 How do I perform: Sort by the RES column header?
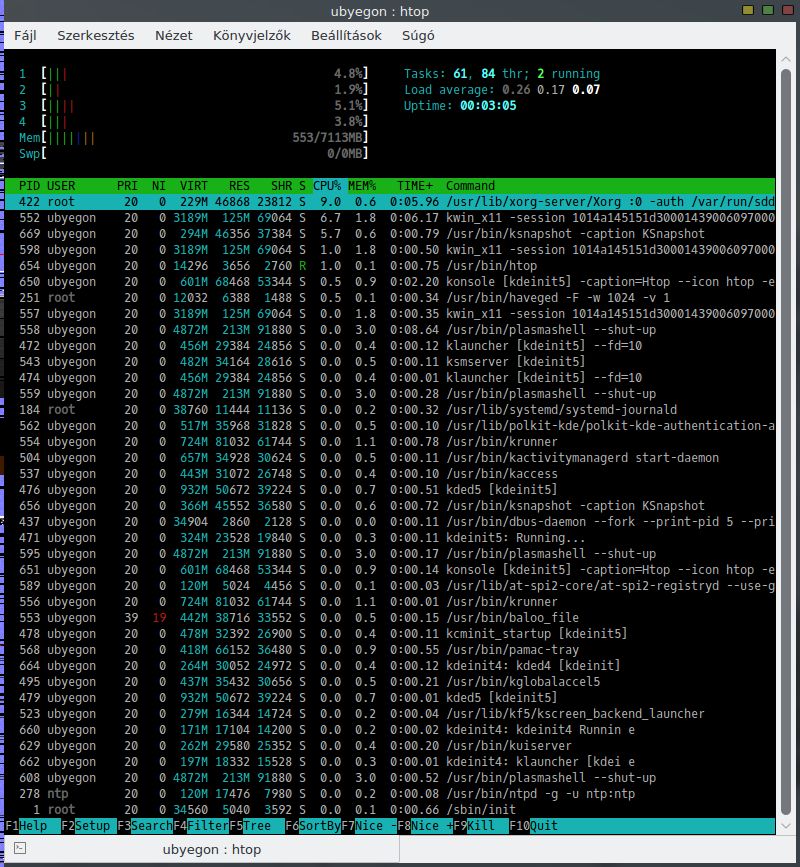(239, 186)
